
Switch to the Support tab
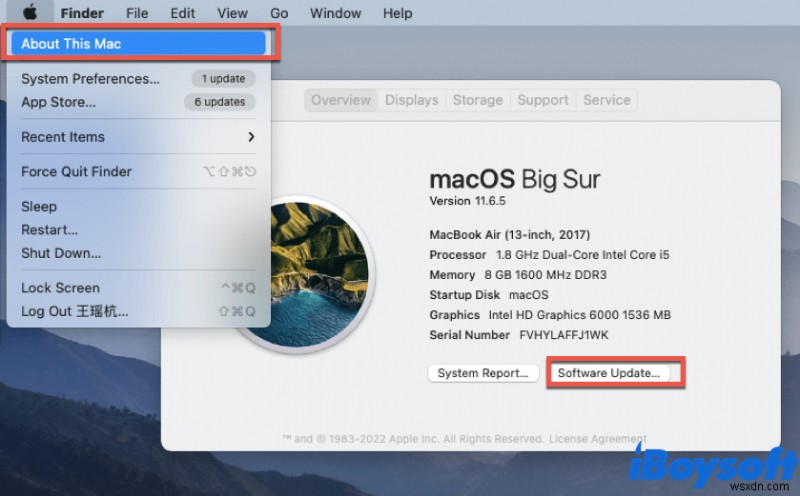coord(543,100)
